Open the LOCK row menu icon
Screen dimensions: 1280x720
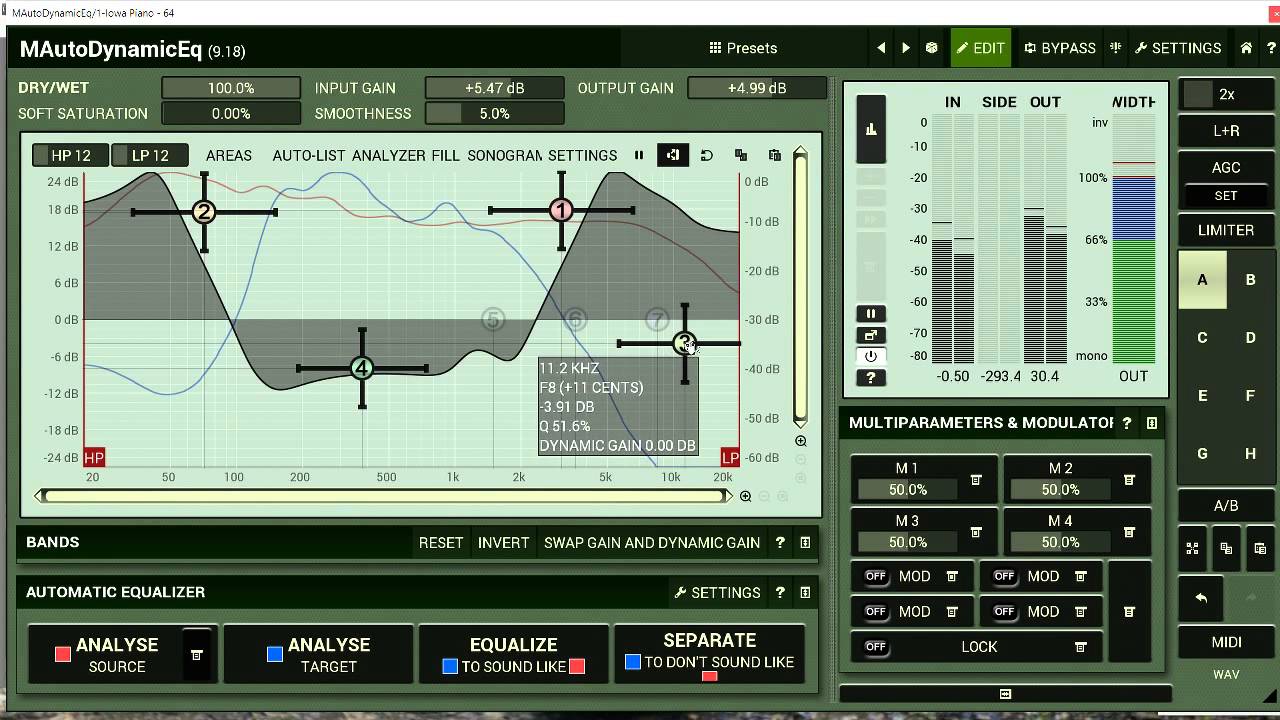[x=1081, y=647]
